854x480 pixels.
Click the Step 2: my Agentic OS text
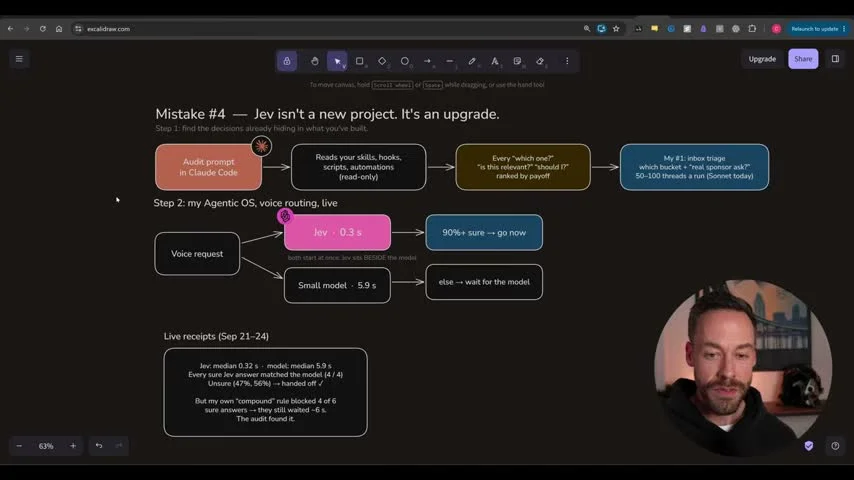tap(245, 203)
